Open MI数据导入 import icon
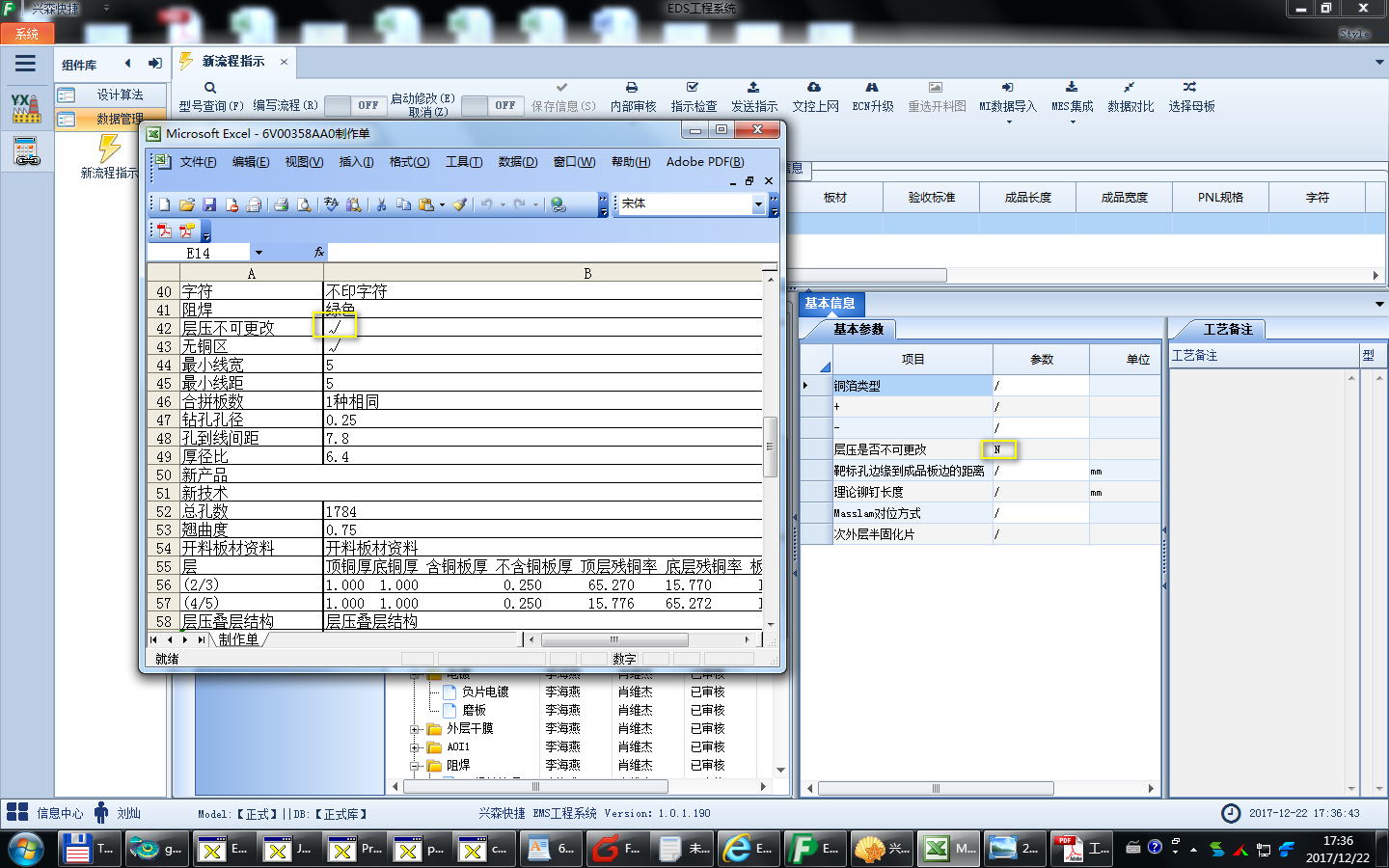 coord(1007,87)
